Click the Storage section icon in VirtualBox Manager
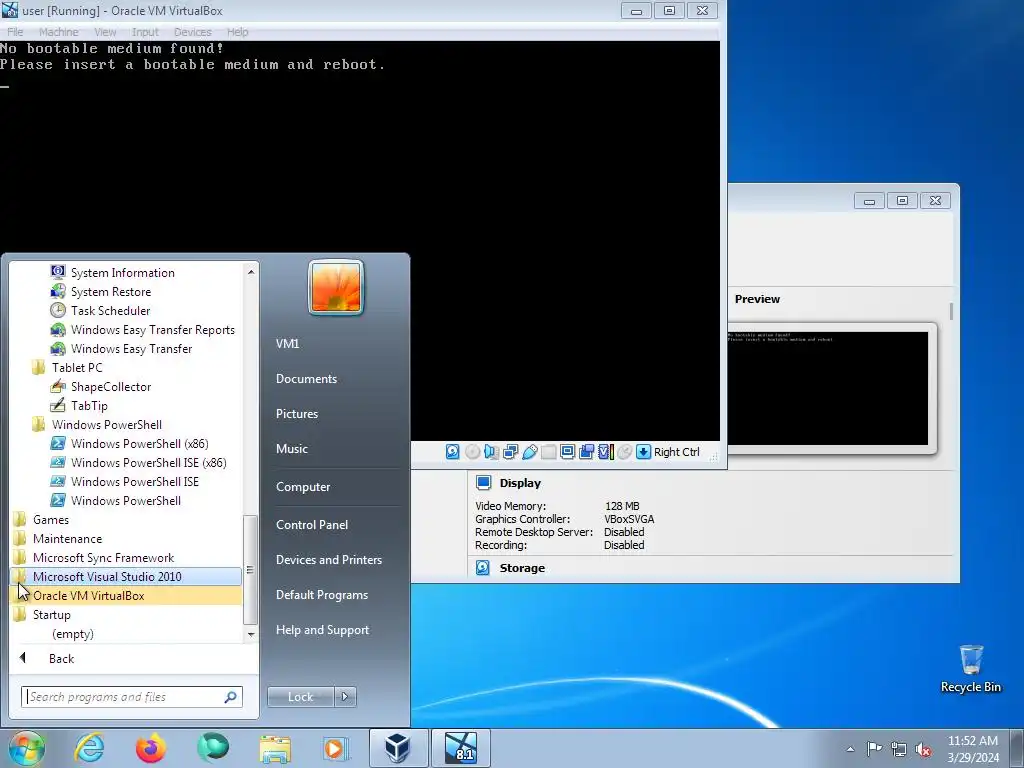This screenshot has height=768, width=1024. point(483,568)
